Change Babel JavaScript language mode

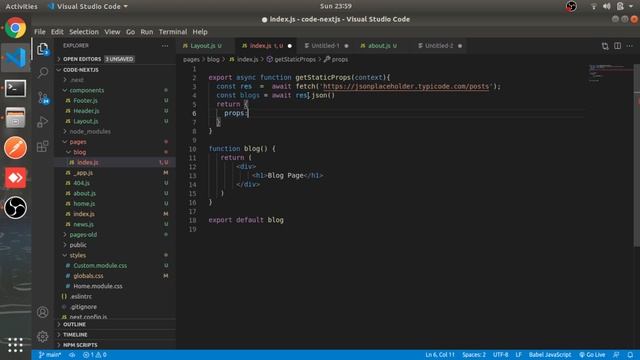(550, 355)
